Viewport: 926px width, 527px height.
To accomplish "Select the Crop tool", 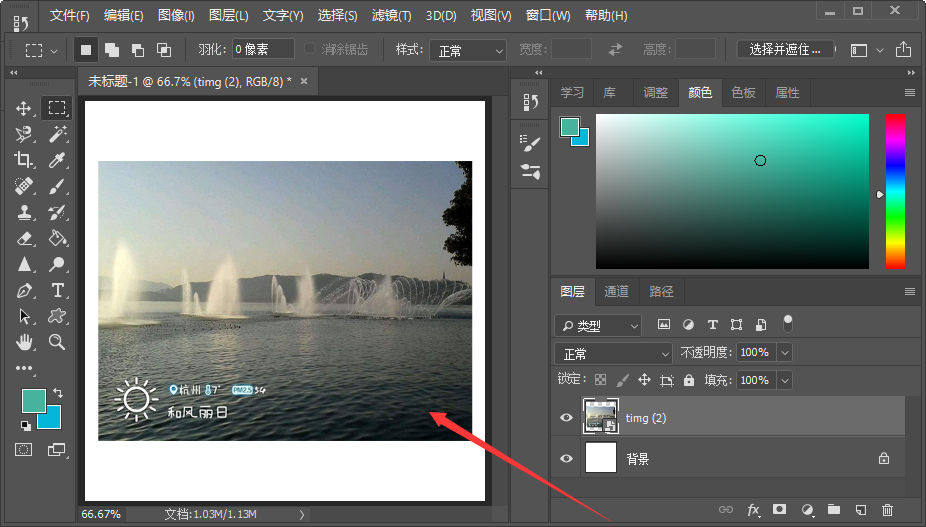I will (x=24, y=160).
